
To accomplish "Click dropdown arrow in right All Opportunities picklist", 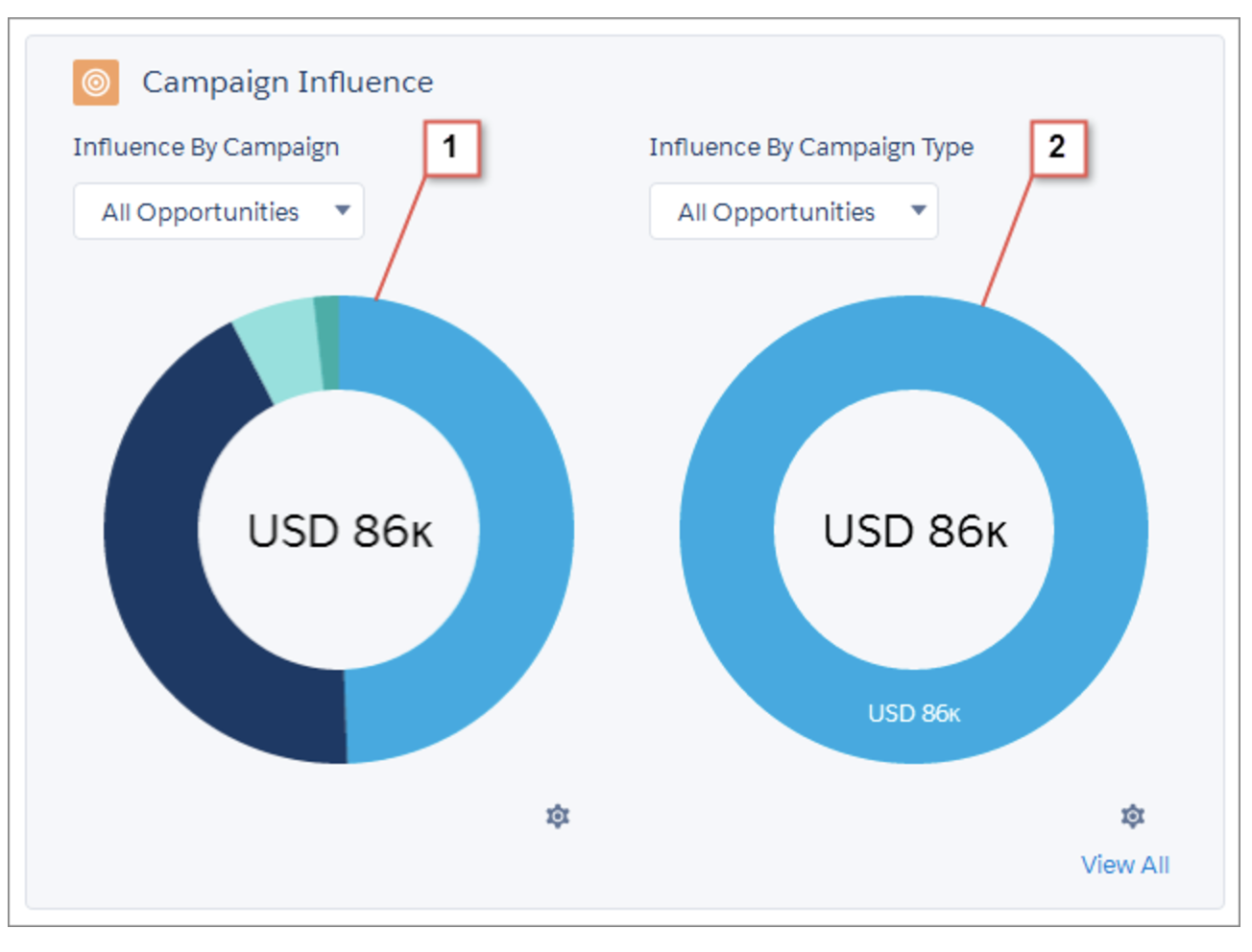I will pos(919,210).
